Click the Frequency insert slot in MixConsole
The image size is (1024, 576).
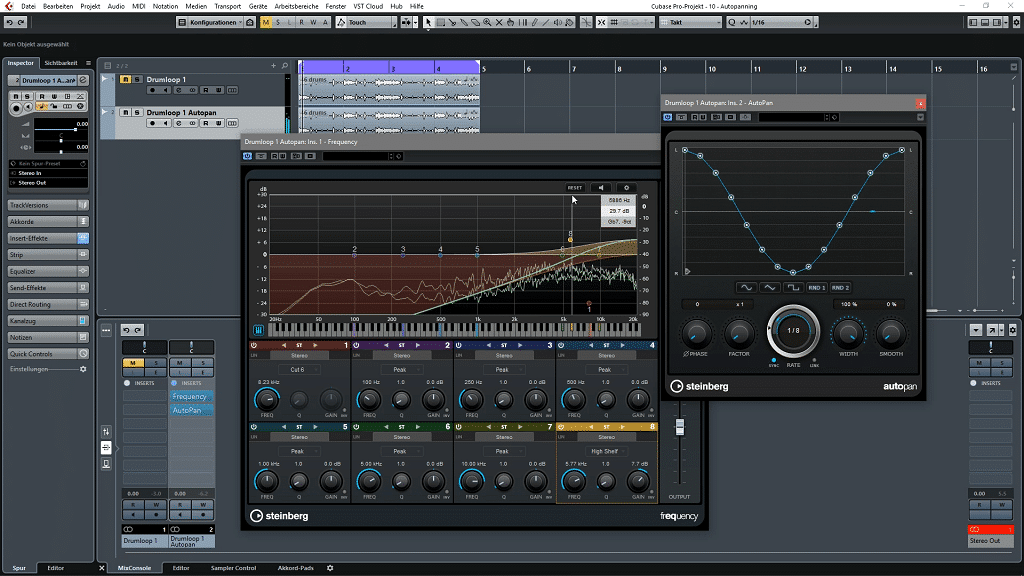click(x=191, y=396)
